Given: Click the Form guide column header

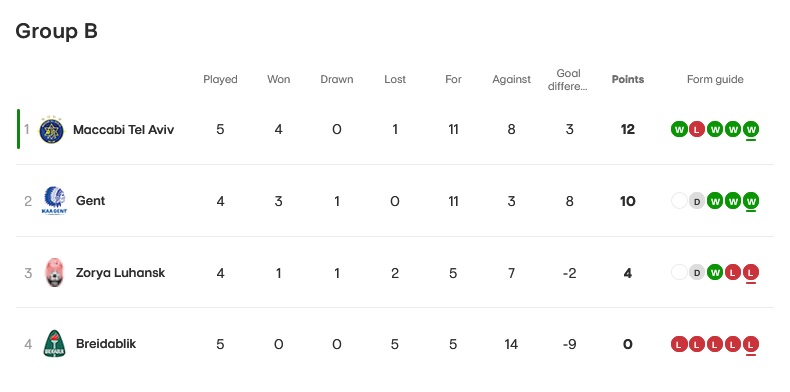Looking at the screenshot, I should [715, 80].
